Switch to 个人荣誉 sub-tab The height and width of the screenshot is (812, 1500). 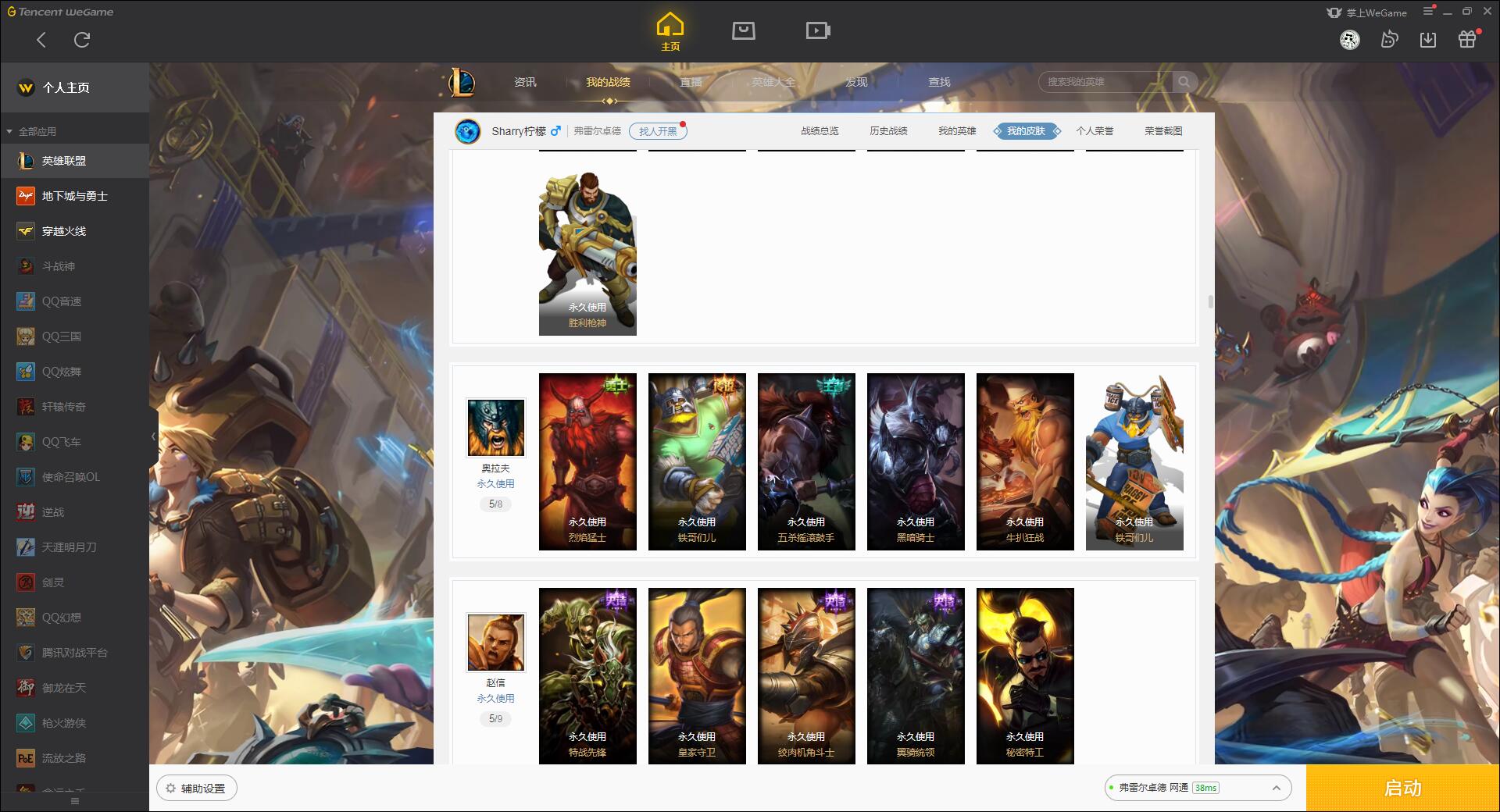tap(1095, 131)
